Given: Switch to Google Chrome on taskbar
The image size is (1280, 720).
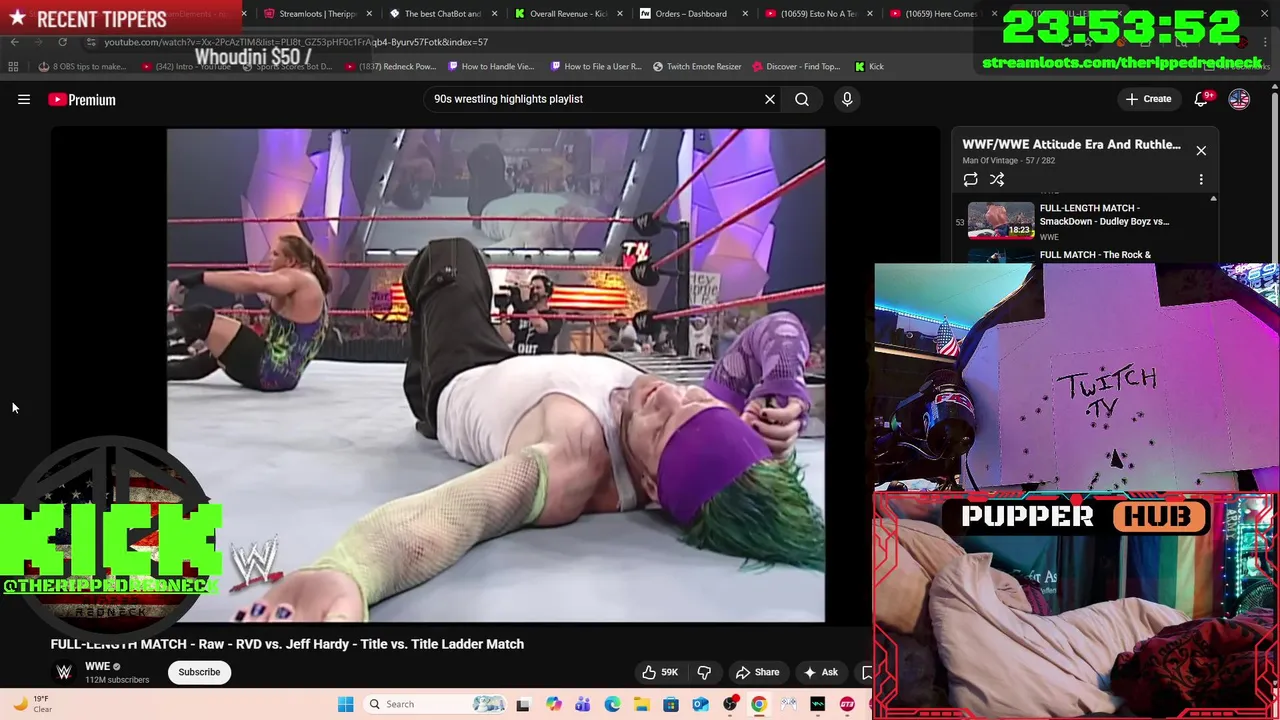Looking at the screenshot, I should [759, 704].
